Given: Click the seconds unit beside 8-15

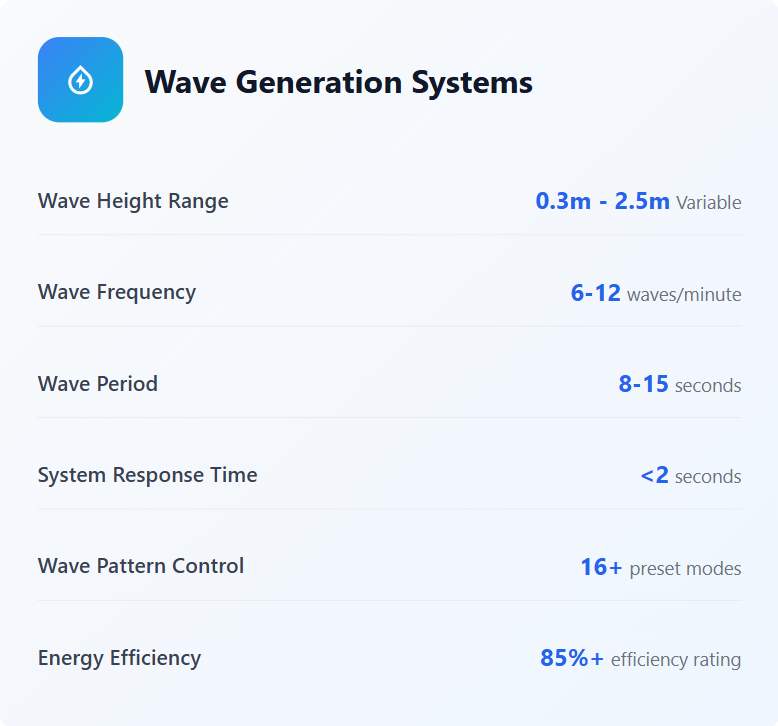Looking at the screenshot, I should (708, 386).
